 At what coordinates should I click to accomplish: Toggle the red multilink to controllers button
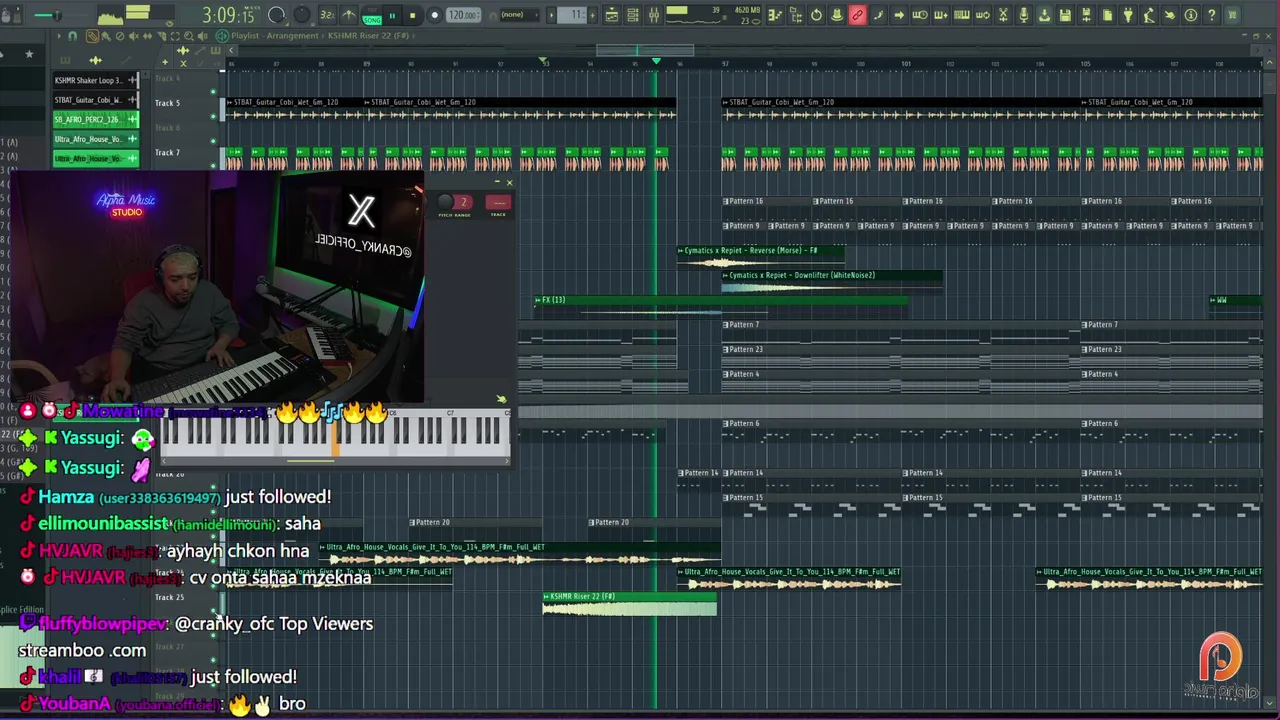tap(857, 15)
